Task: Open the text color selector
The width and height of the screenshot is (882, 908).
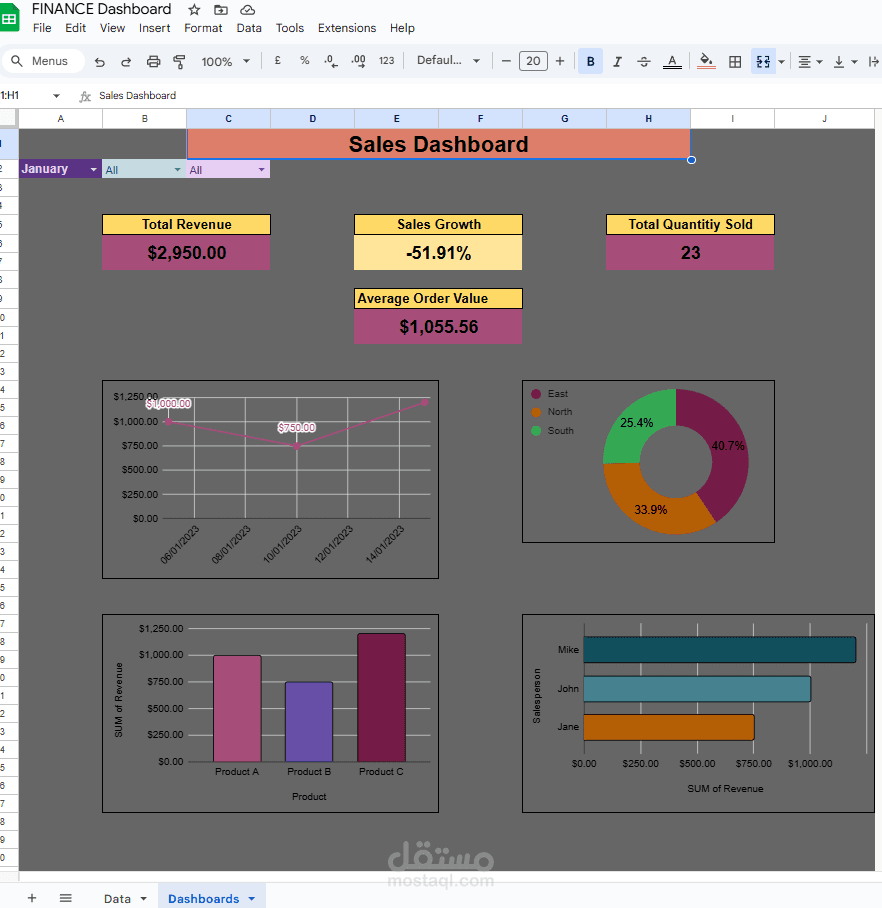Action: coord(672,61)
